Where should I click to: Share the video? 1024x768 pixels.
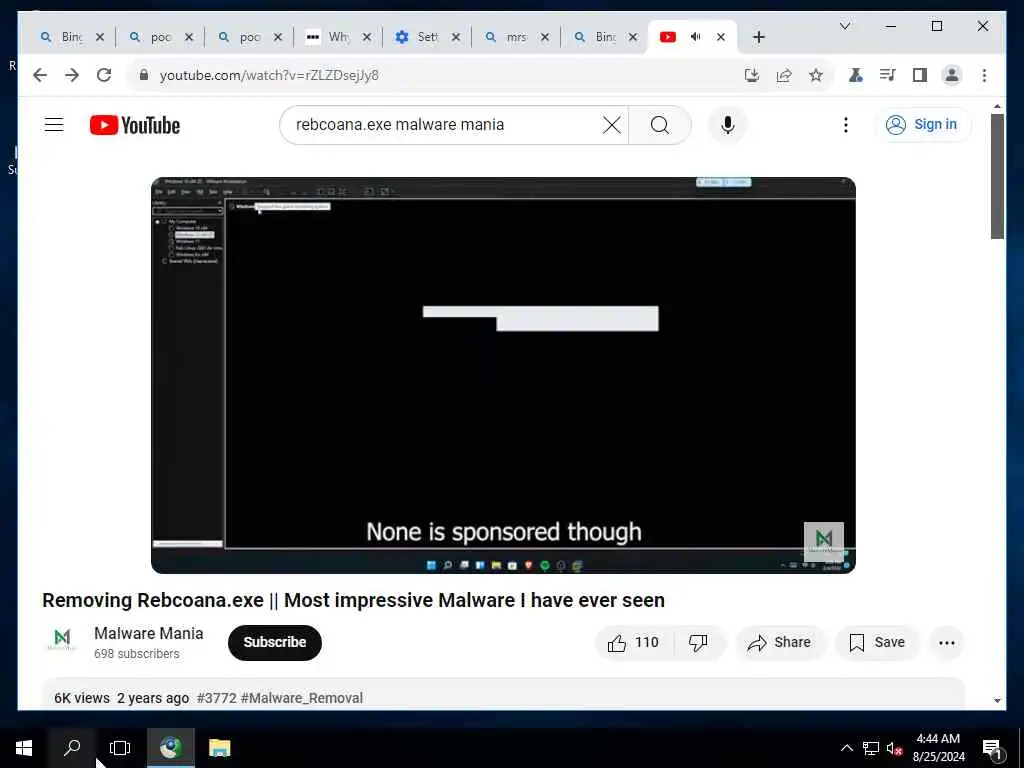tap(779, 643)
